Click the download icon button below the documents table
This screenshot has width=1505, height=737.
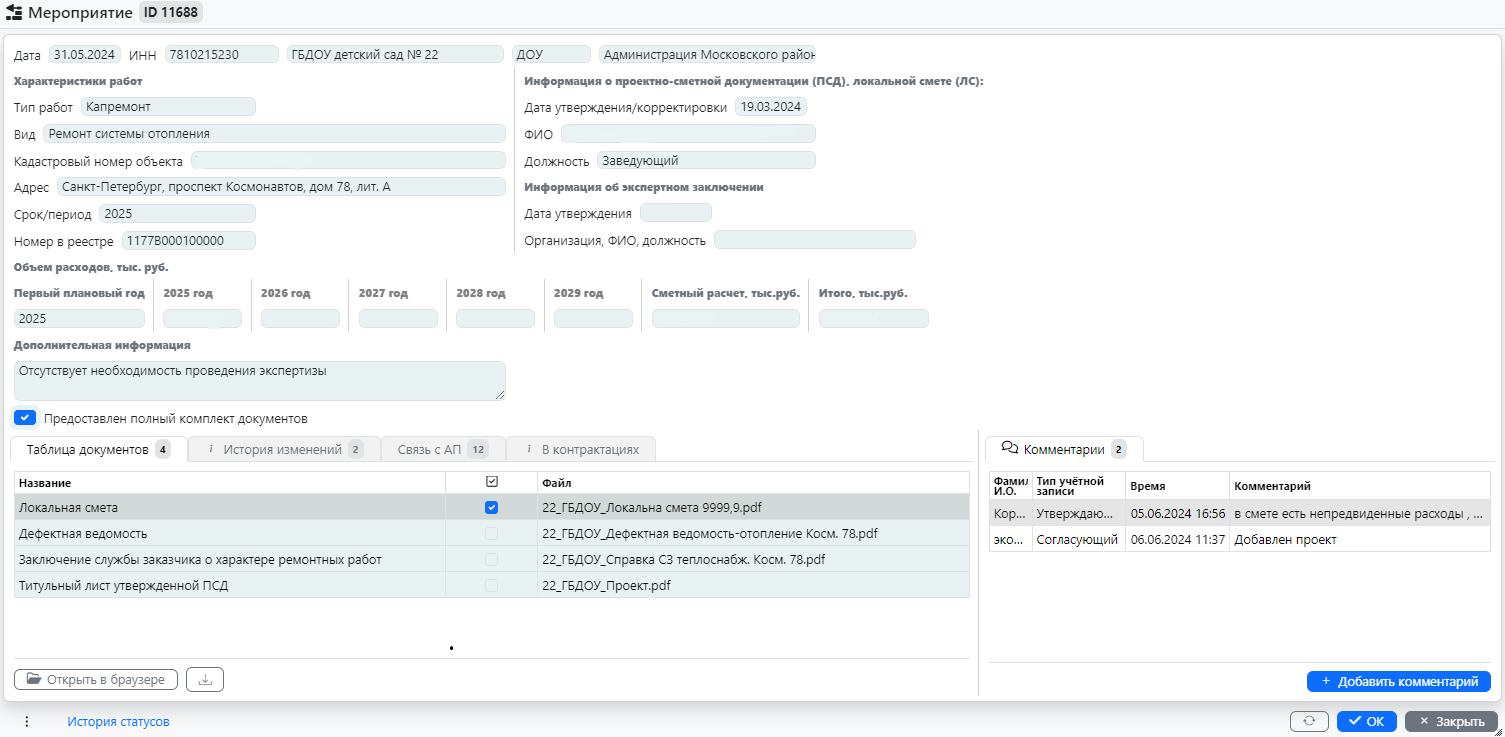point(205,680)
